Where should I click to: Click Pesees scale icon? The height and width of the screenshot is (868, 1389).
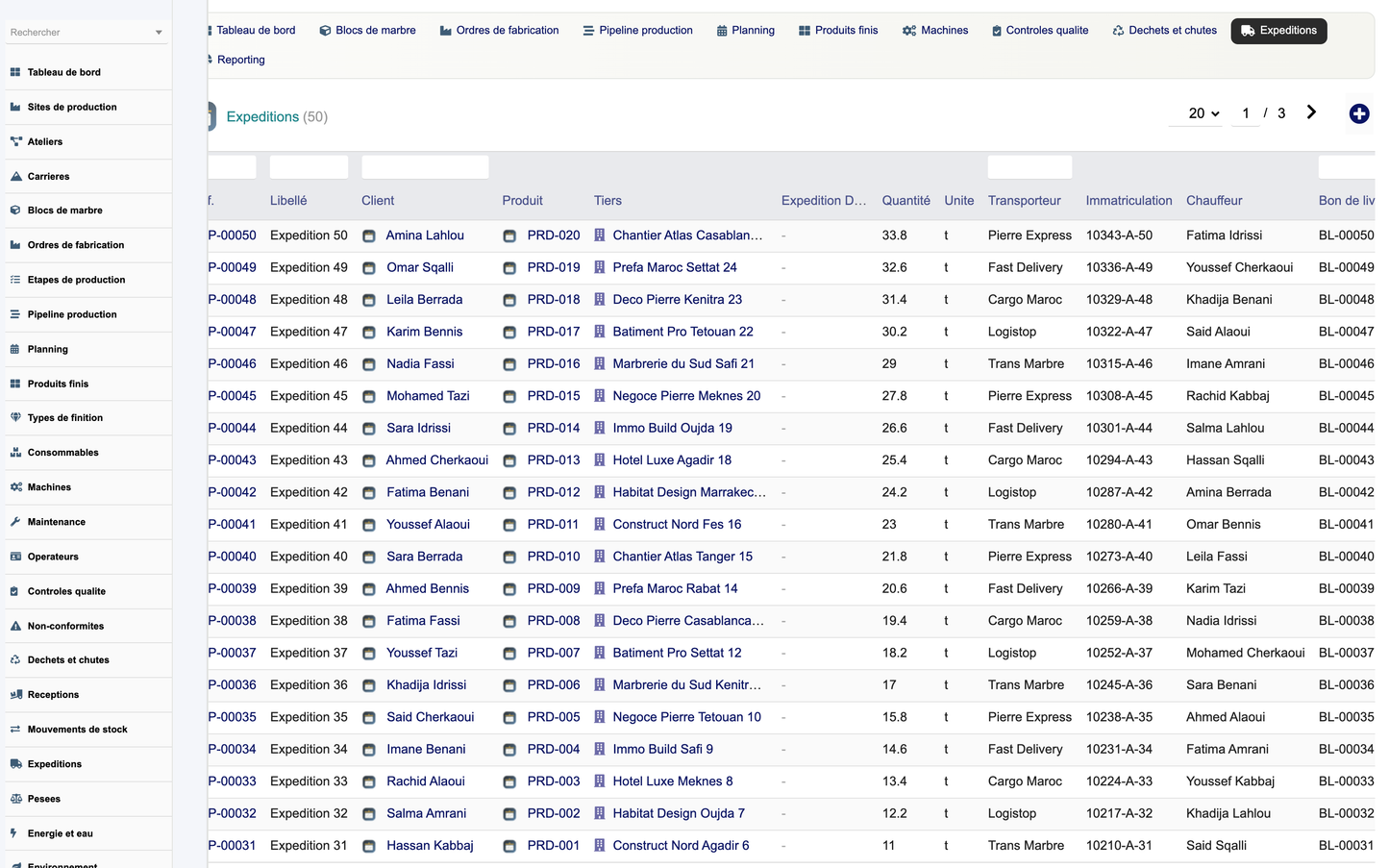tap(15, 799)
